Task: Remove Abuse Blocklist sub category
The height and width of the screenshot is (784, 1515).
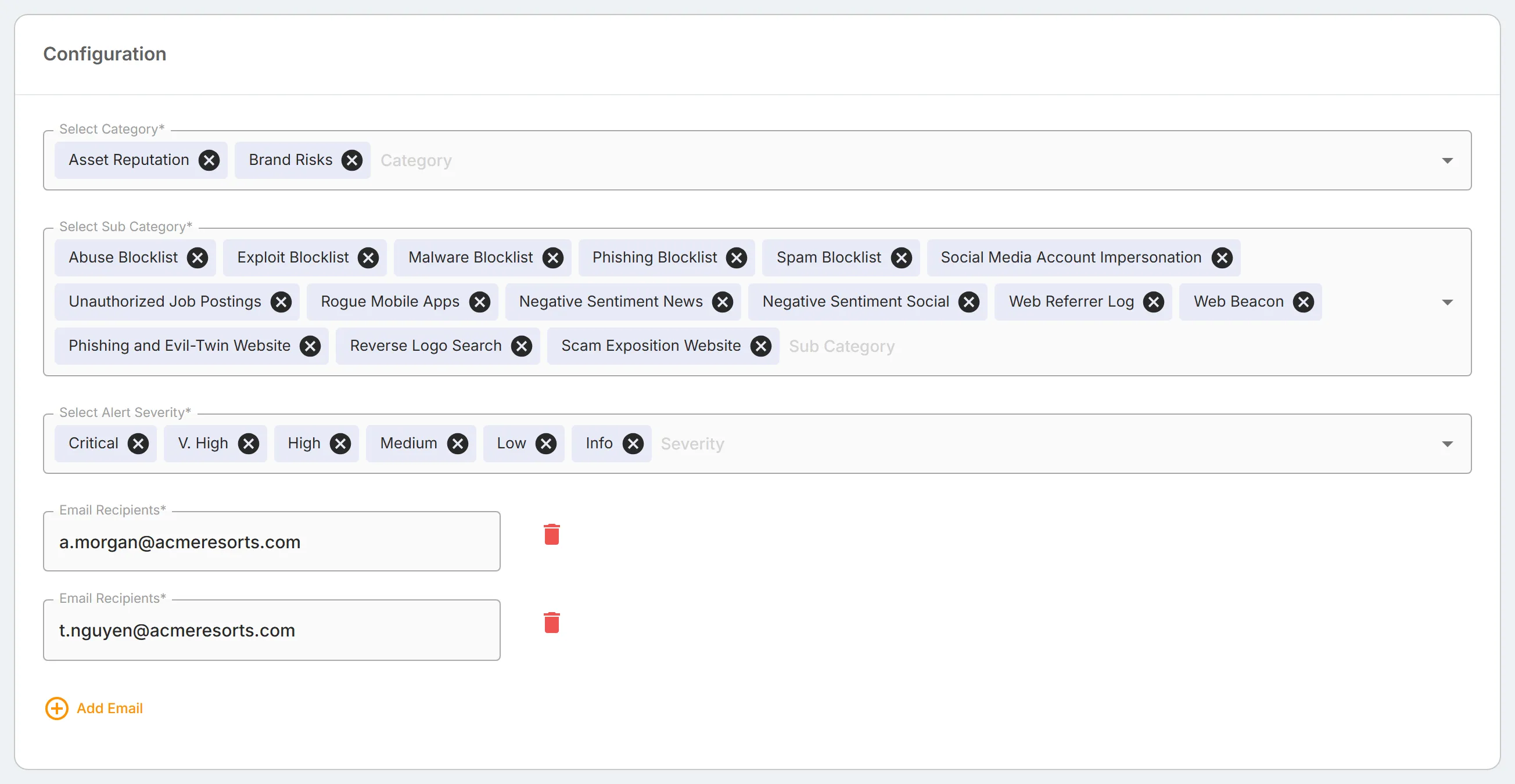Action: click(197, 258)
